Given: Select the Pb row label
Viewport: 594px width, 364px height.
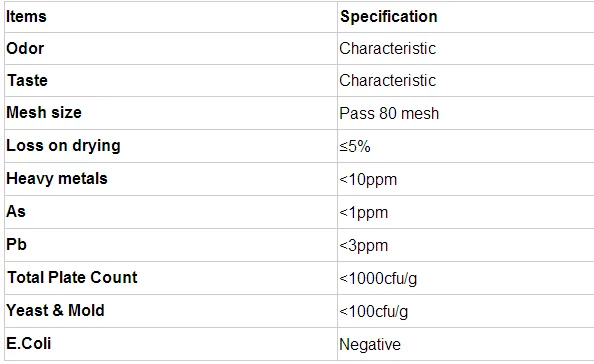Looking at the screenshot, I should coord(16,244).
